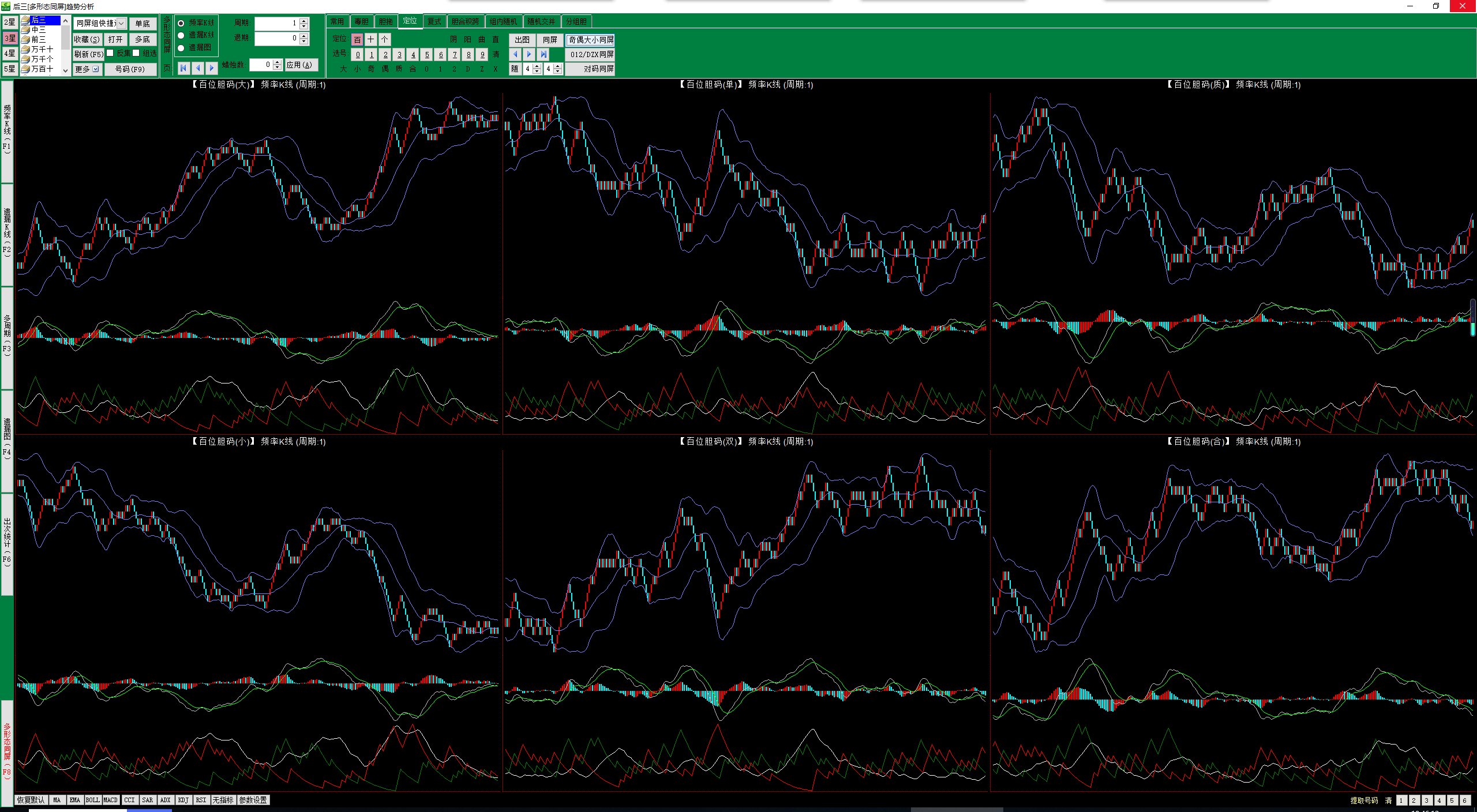Click previous page arrow next to 页

198,68
